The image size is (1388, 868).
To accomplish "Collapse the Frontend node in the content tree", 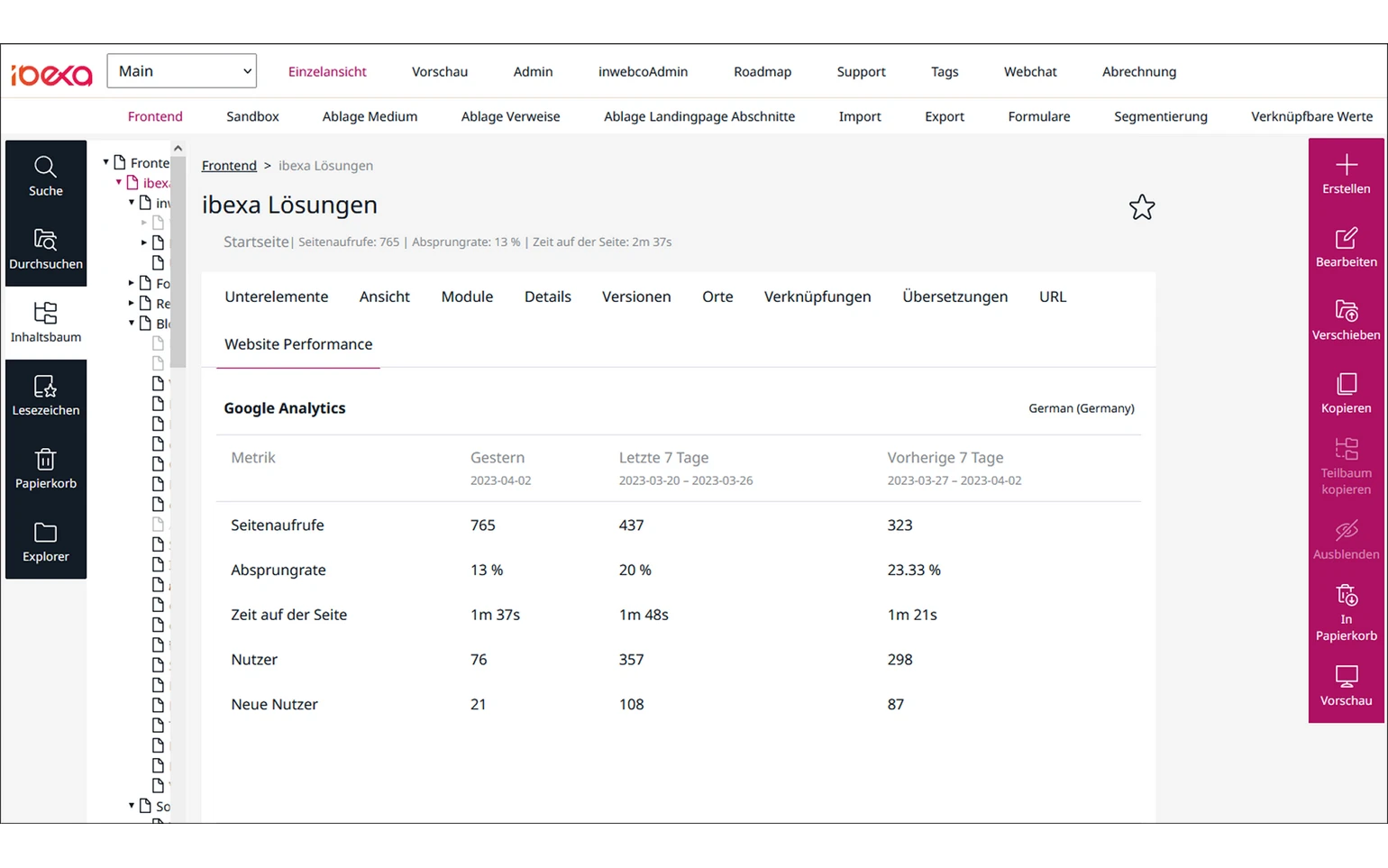I will tap(106, 162).
